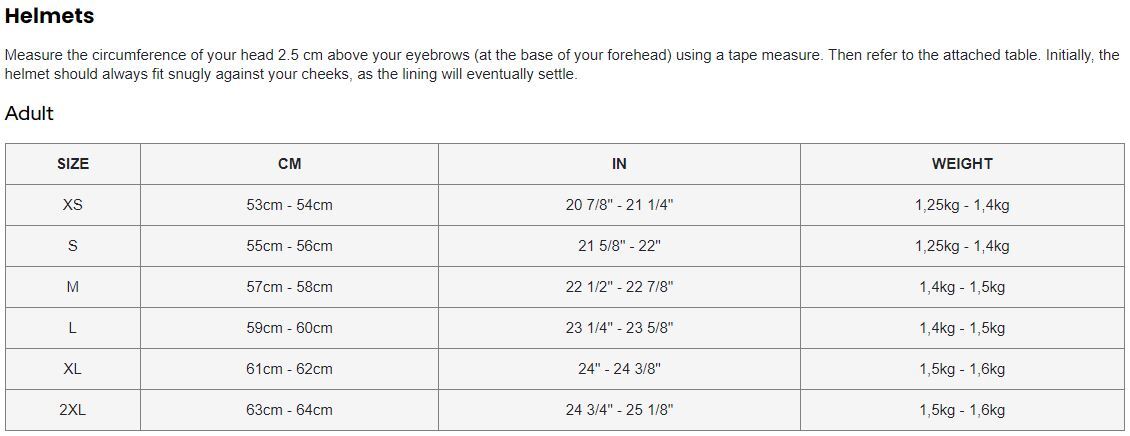This screenshot has width=1130, height=436.
Task: Click the Adult subheading
Action: (29, 113)
